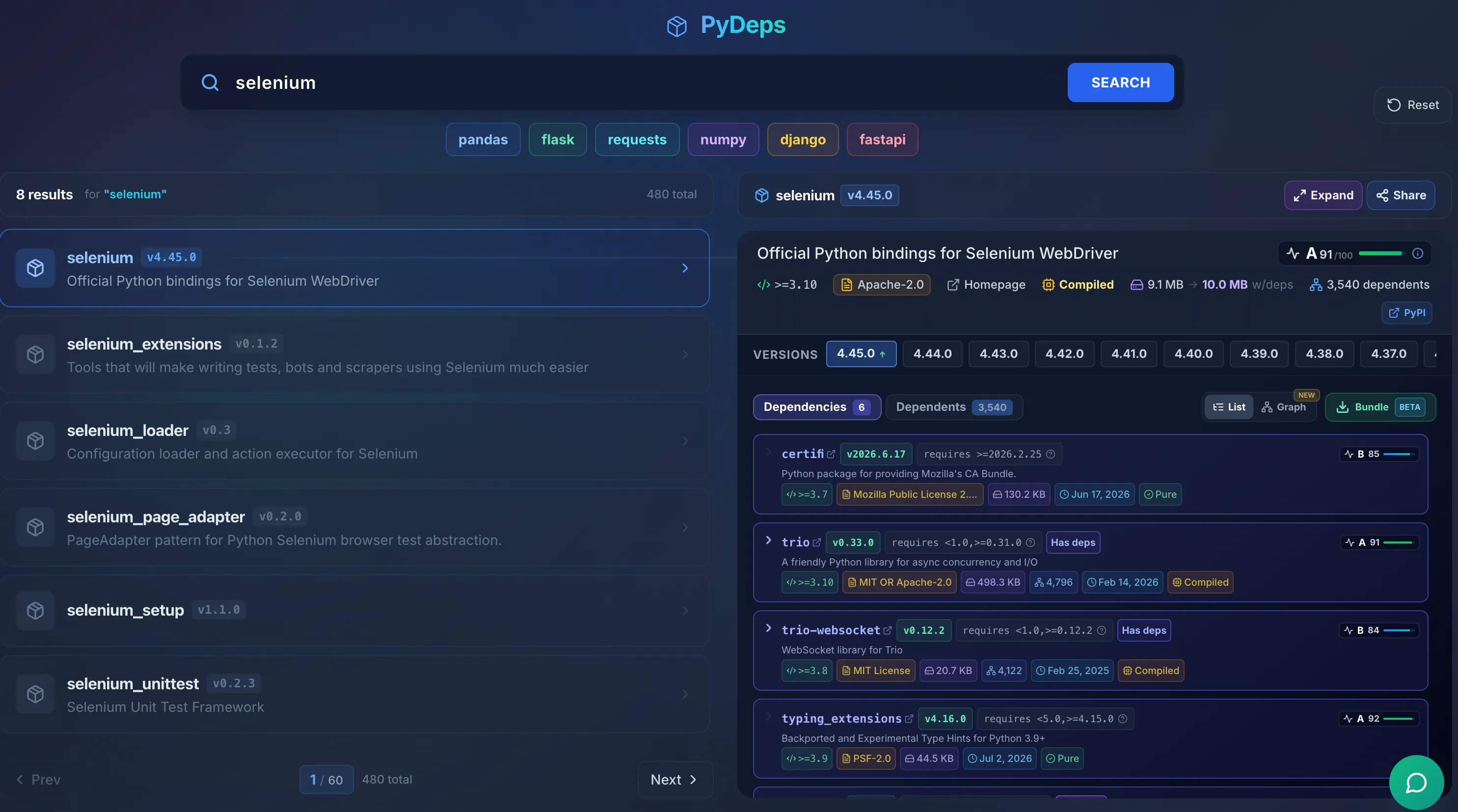Click the help icon next to trio's requires <1.0,>=0.31.0
The image size is (1458, 812).
point(1031,542)
